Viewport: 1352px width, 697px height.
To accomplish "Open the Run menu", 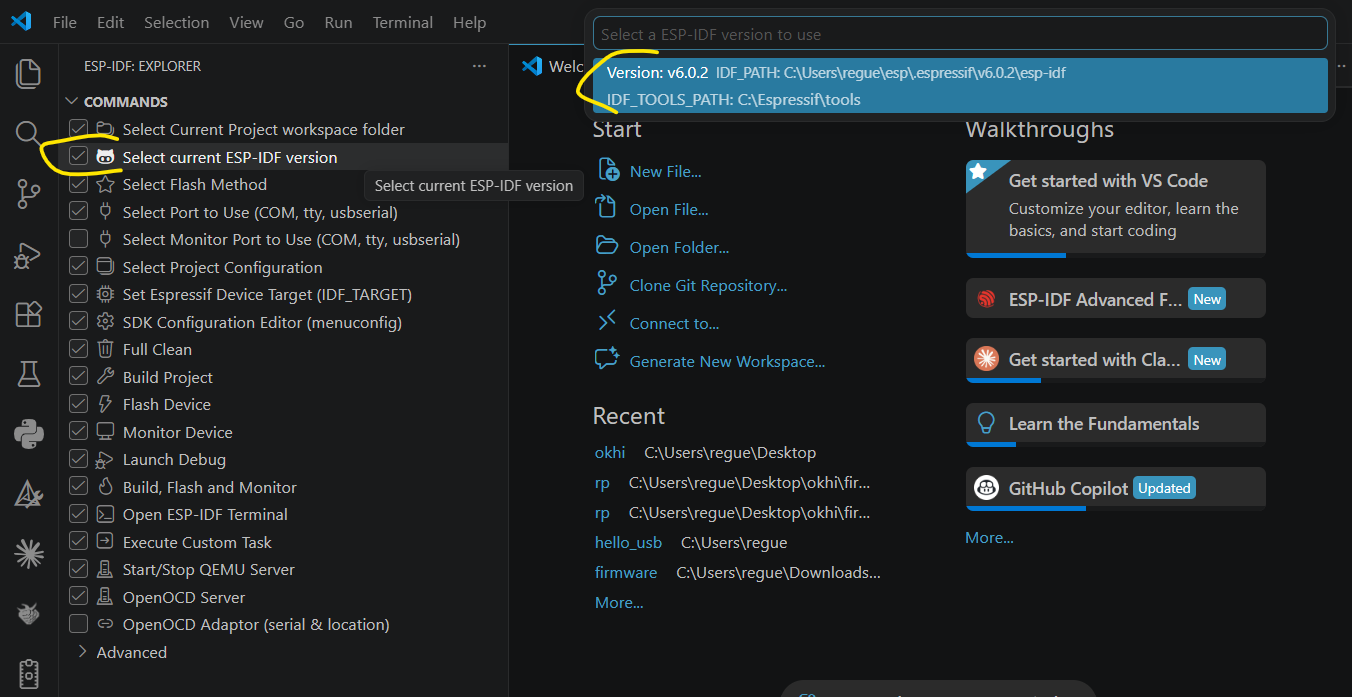I will coord(338,22).
